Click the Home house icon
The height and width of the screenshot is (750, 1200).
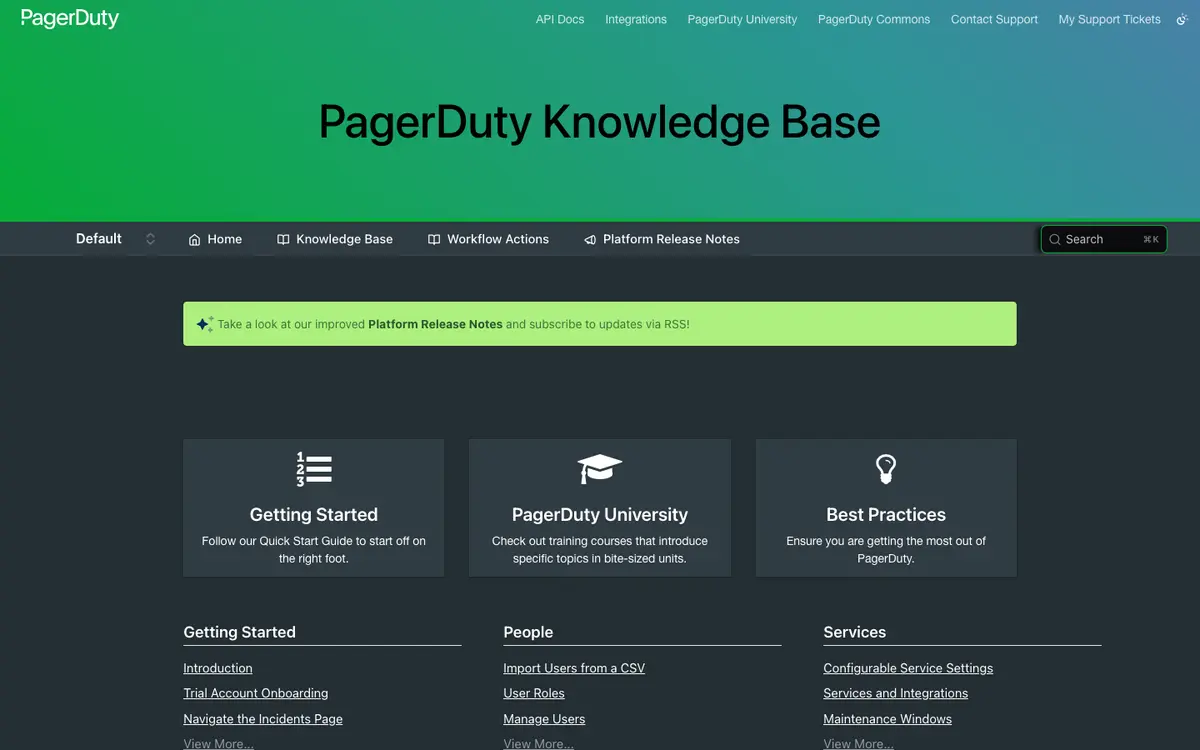coord(195,240)
